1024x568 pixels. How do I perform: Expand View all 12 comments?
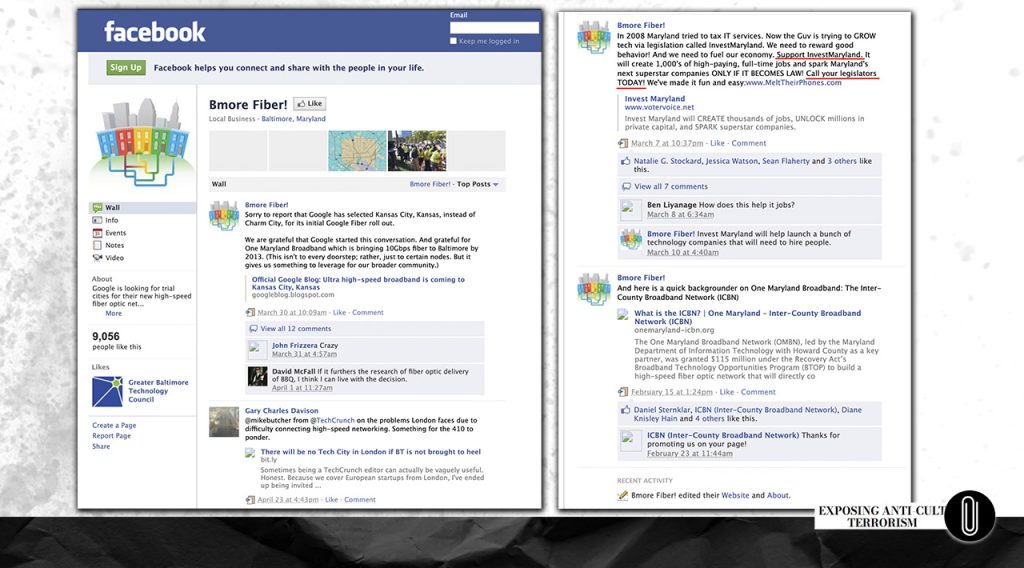click(296, 329)
